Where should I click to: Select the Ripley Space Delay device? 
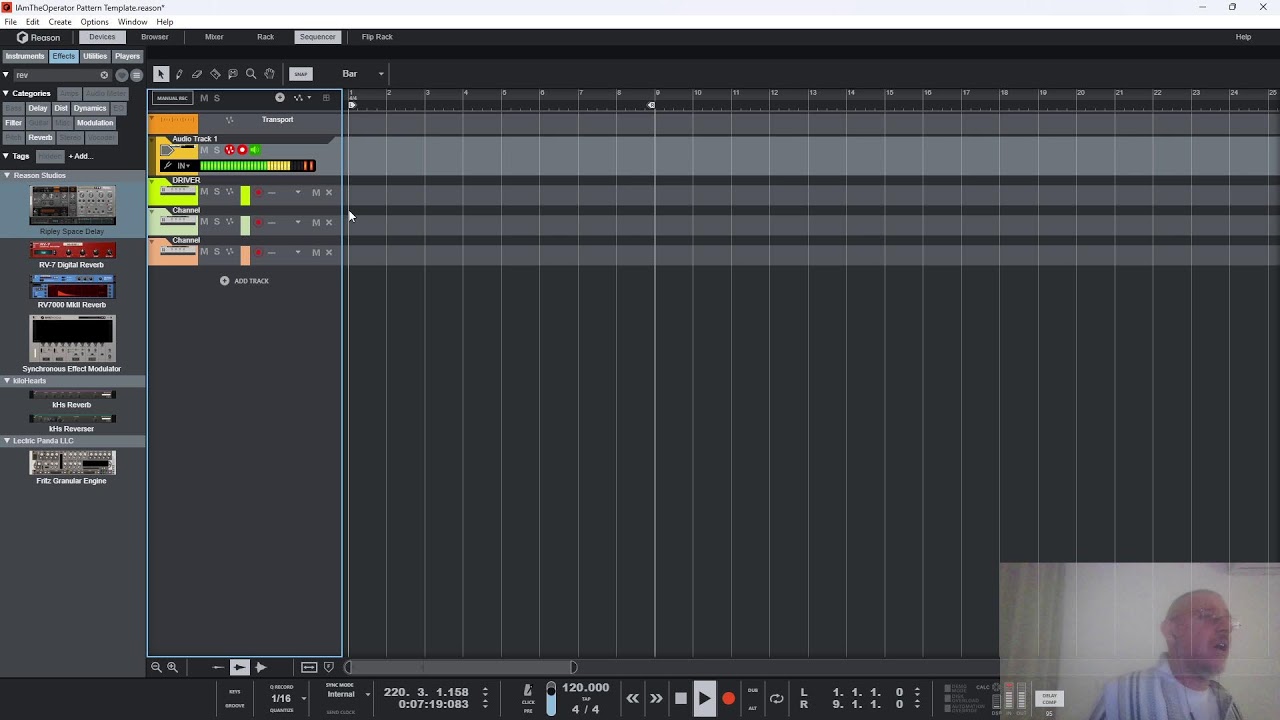(x=72, y=211)
